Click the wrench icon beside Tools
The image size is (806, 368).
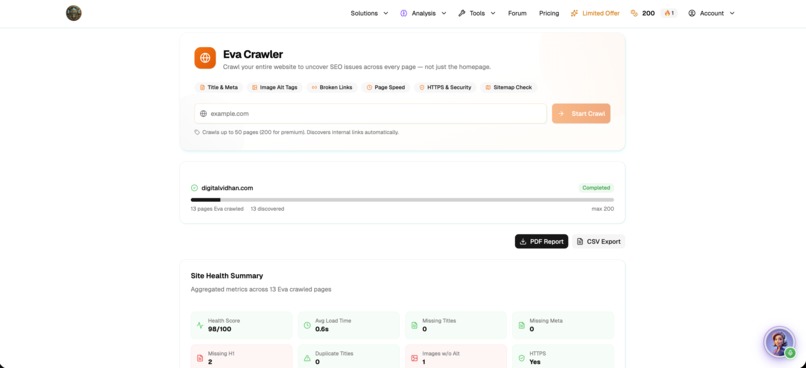(x=461, y=13)
